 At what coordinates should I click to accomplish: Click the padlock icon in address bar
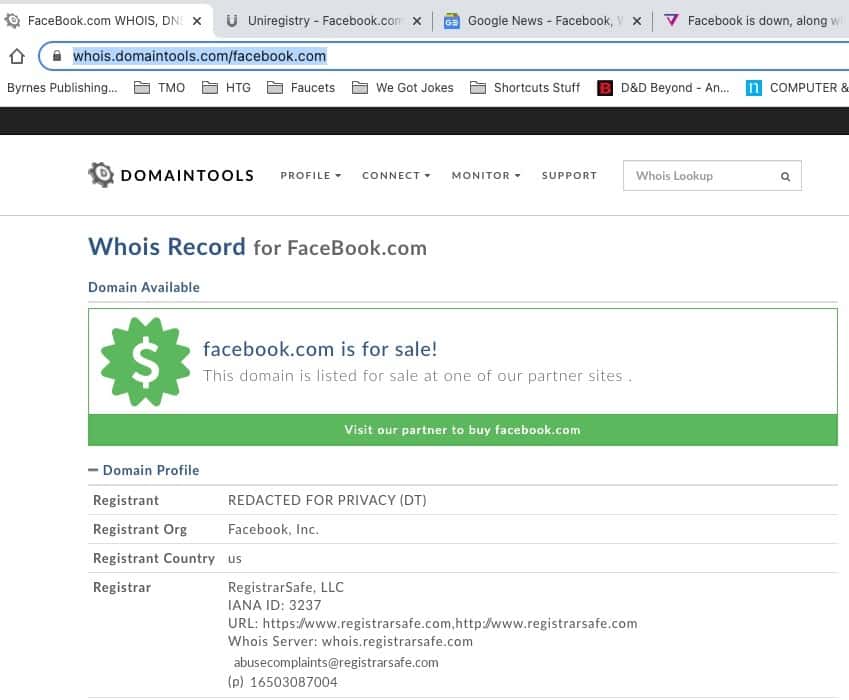57,56
